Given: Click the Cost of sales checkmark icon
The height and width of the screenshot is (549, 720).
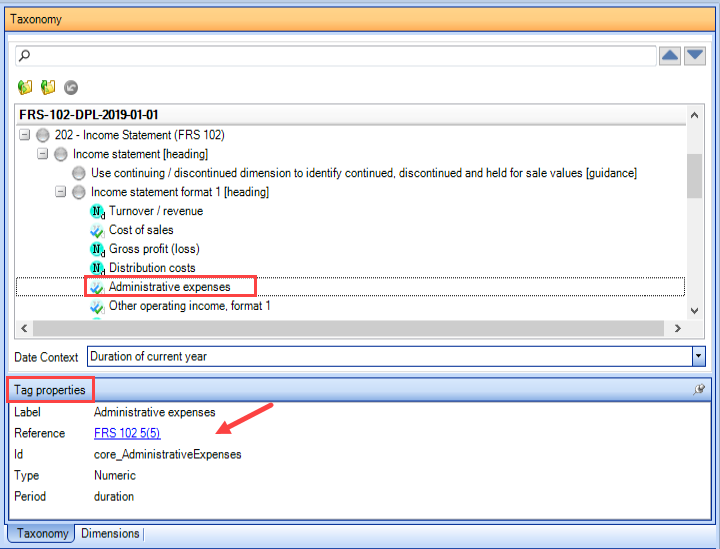Looking at the screenshot, I should [96, 230].
